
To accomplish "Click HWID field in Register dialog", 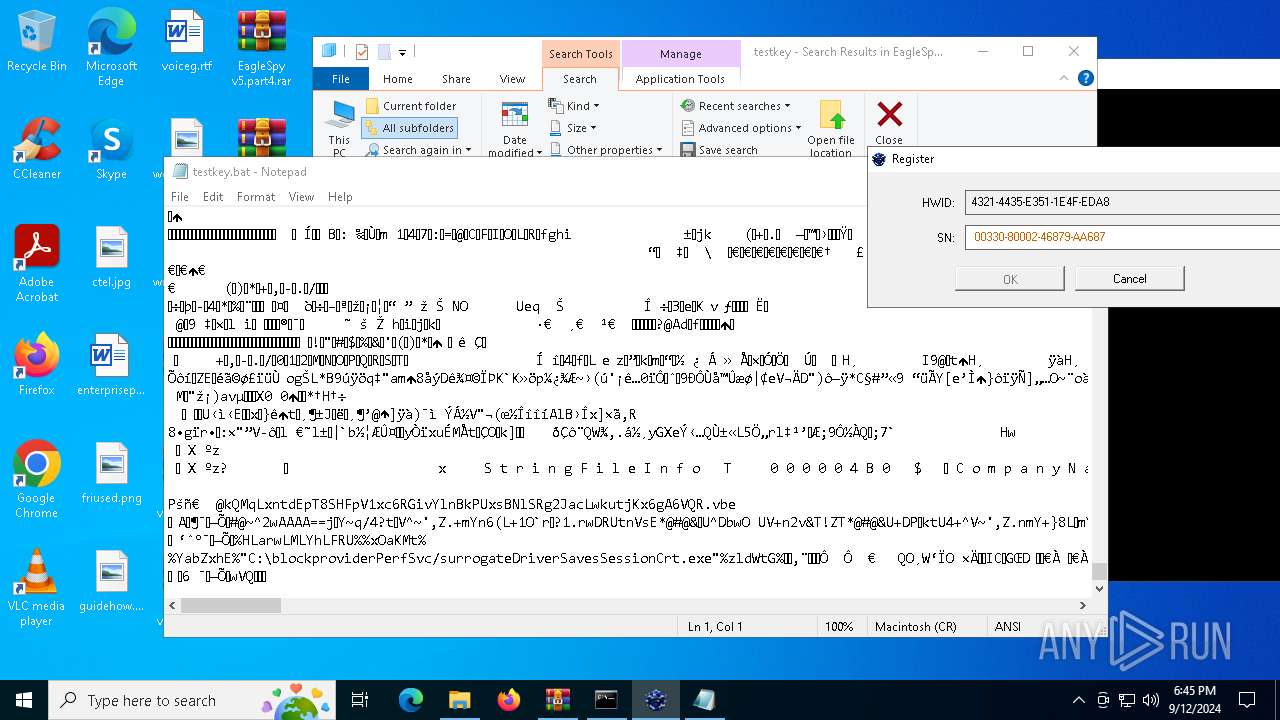I will [1122, 202].
